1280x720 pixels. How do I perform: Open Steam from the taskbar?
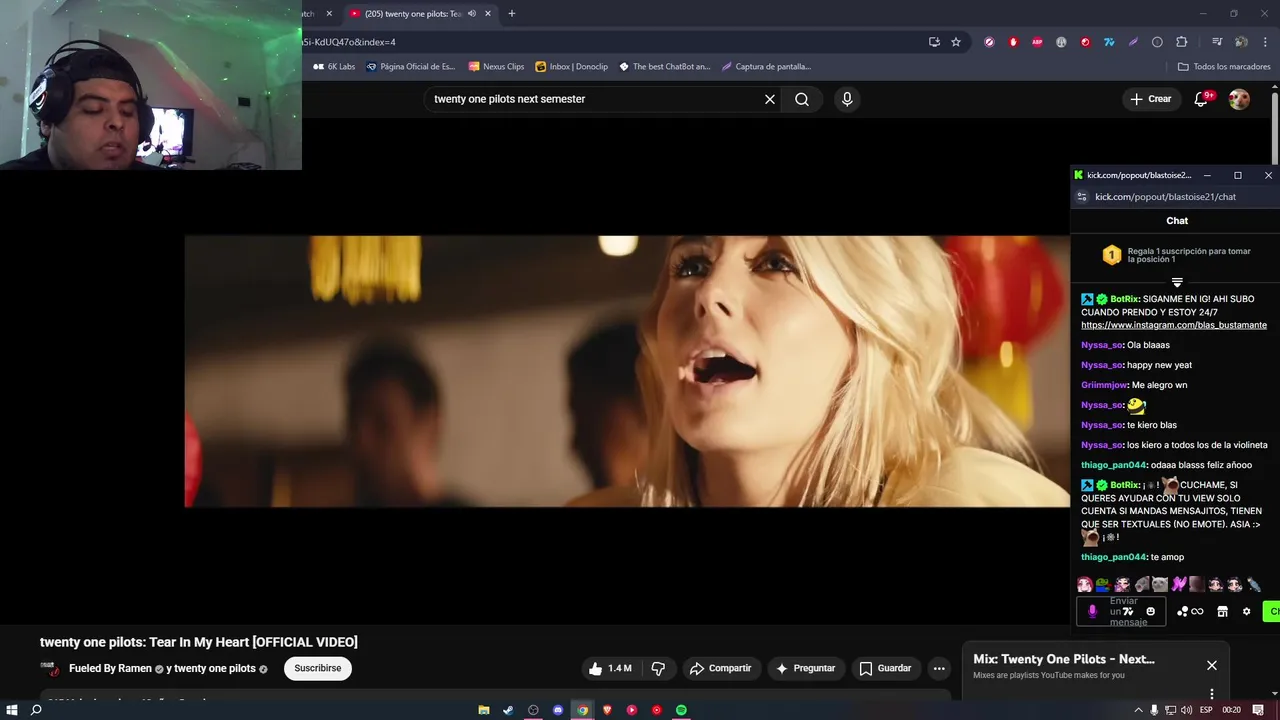pyautogui.click(x=508, y=710)
